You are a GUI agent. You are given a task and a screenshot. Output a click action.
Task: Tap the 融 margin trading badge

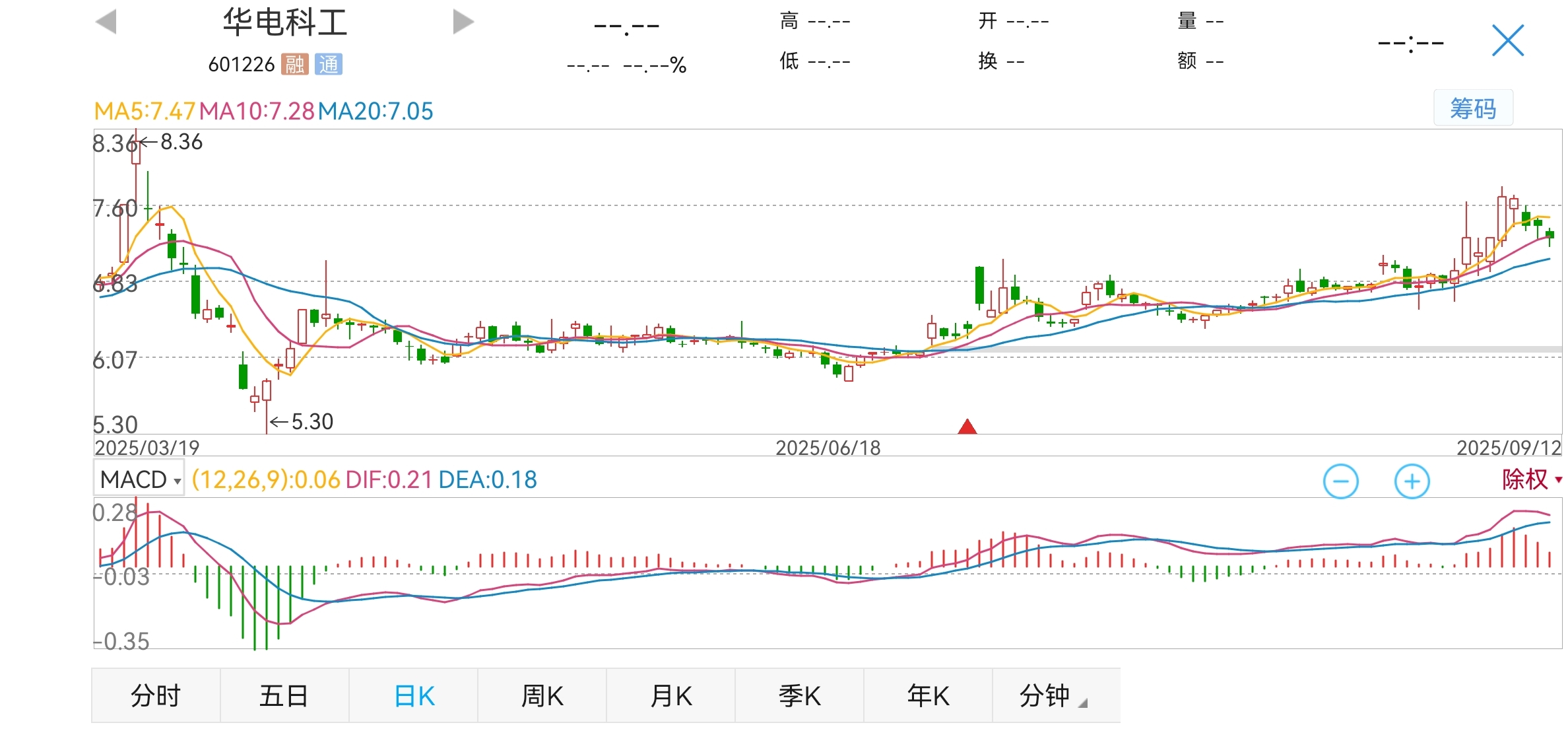click(x=295, y=64)
